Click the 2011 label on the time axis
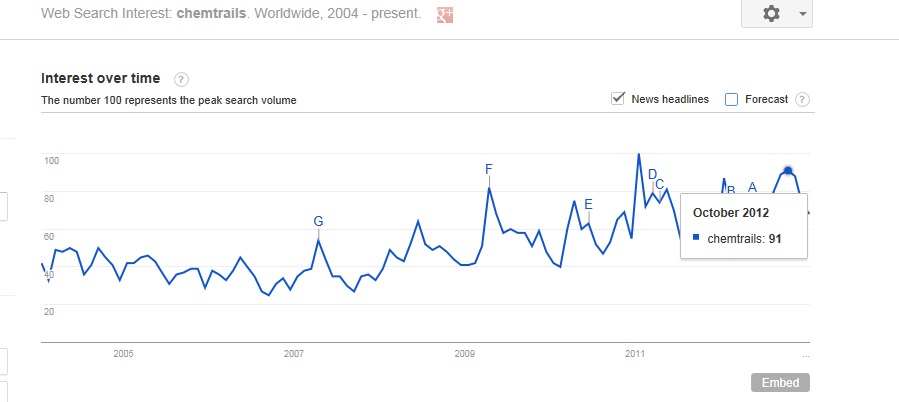 [635, 353]
